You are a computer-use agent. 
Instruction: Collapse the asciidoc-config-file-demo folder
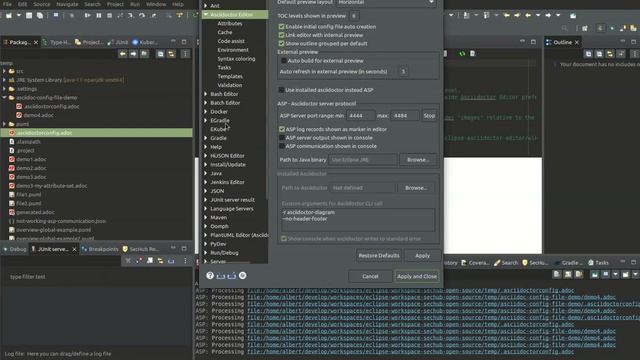(x=4, y=98)
